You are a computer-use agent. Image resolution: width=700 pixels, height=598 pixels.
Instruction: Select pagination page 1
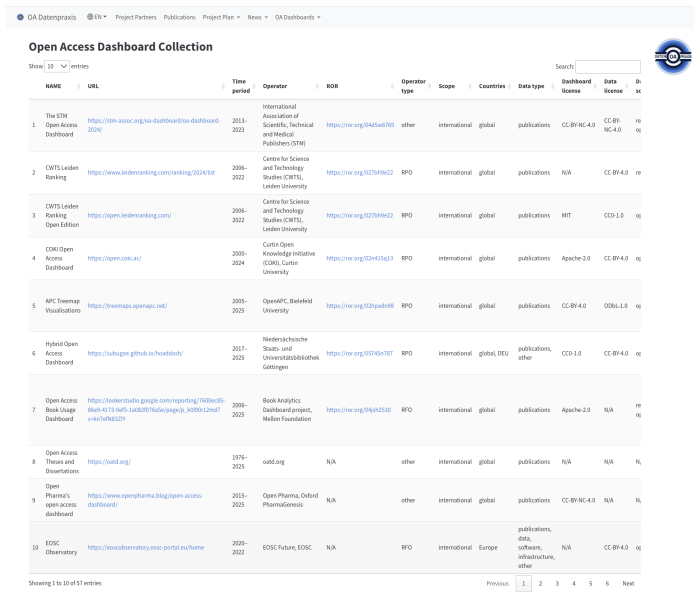524,584
